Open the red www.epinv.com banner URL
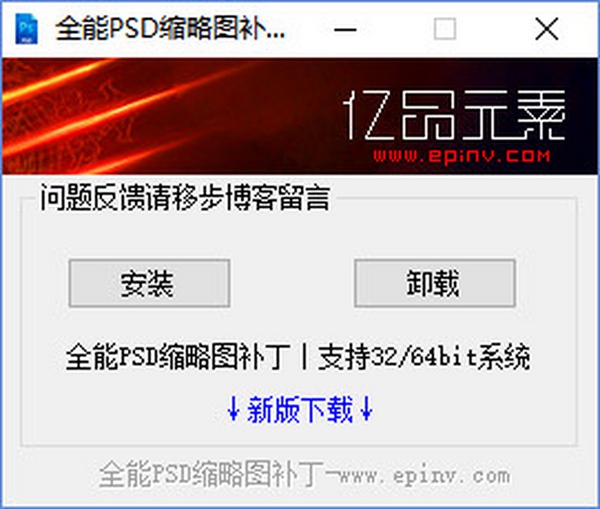Viewport: 600px width, 509px height. pyautogui.click(x=462, y=156)
